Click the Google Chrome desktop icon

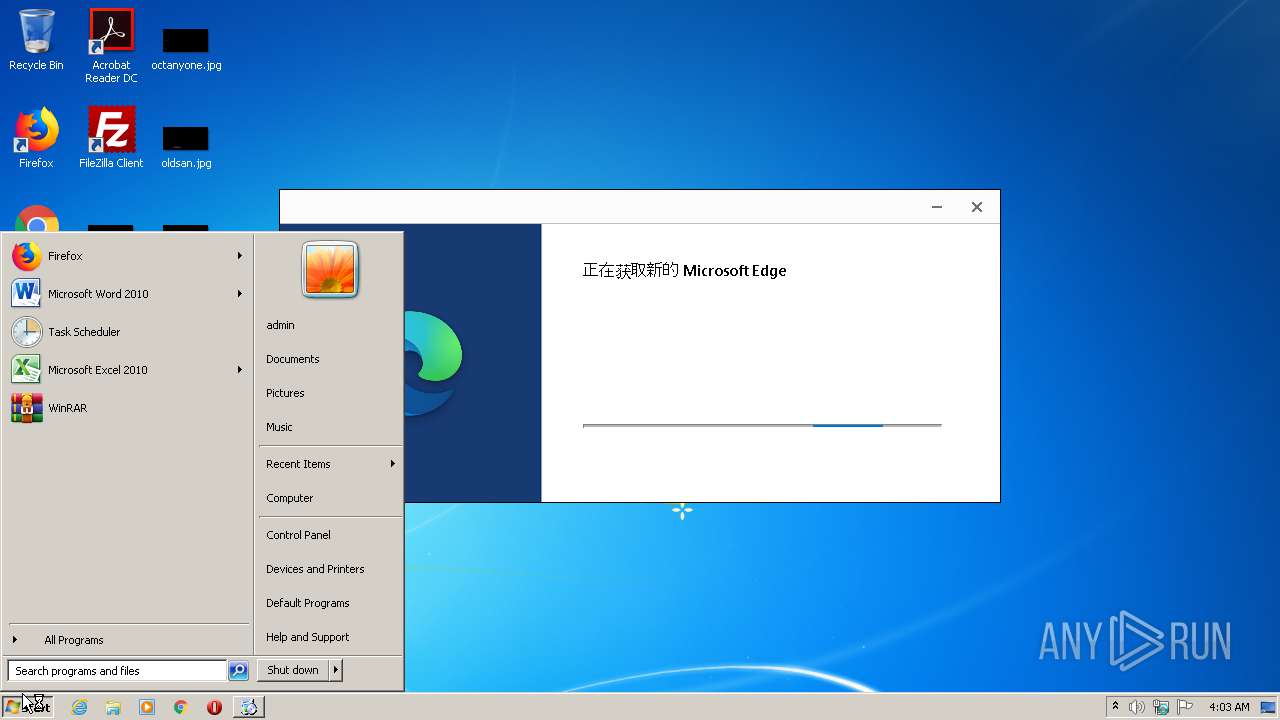coord(37,219)
